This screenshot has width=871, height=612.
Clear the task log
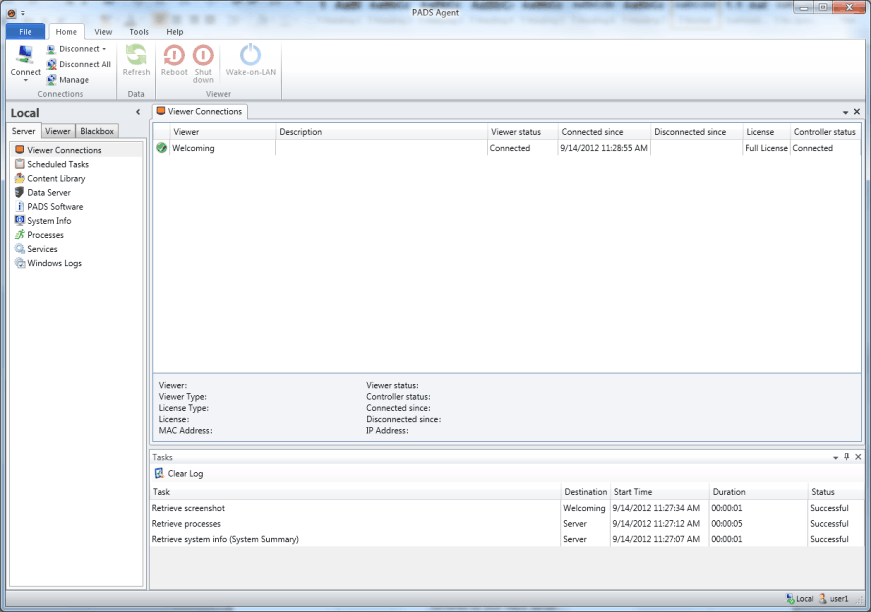[179, 473]
